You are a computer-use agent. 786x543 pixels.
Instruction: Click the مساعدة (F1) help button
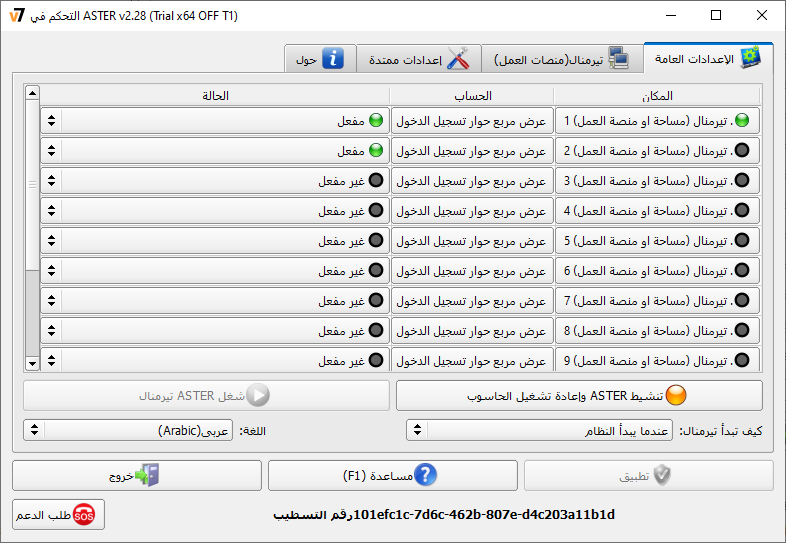tap(392, 475)
